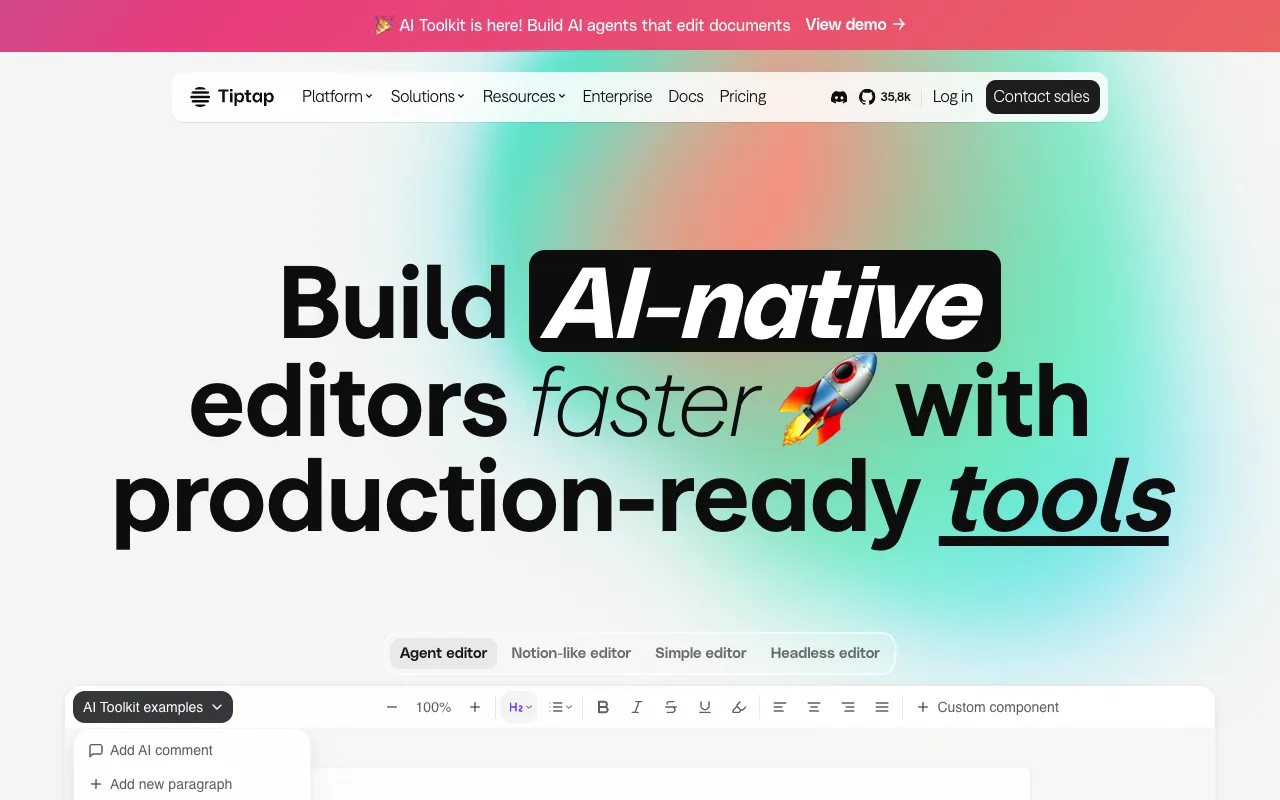Follow the View demo link
Image resolution: width=1280 pixels, height=800 pixels.
[x=855, y=25]
